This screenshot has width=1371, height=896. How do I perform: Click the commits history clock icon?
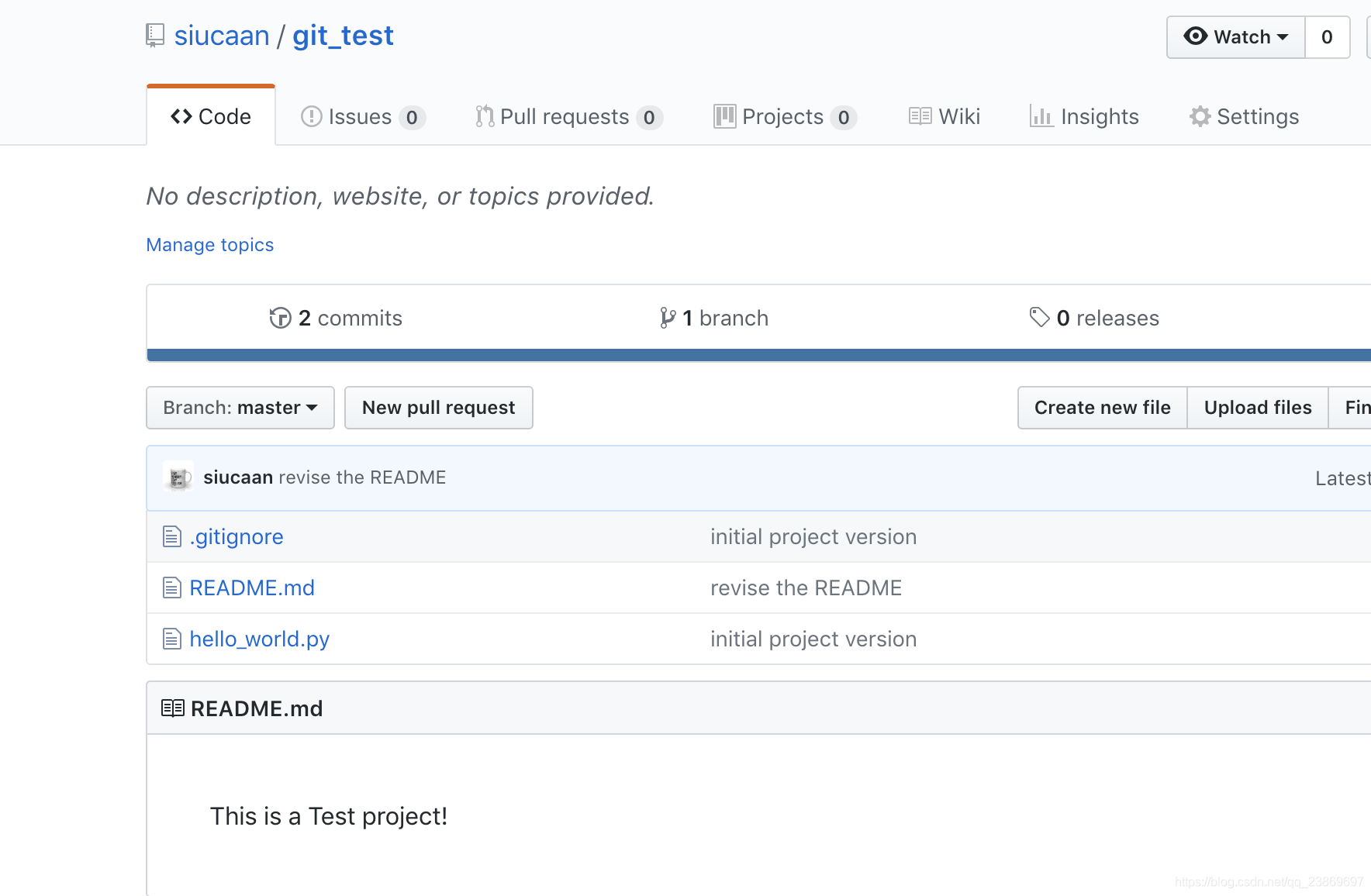[280, 318]
